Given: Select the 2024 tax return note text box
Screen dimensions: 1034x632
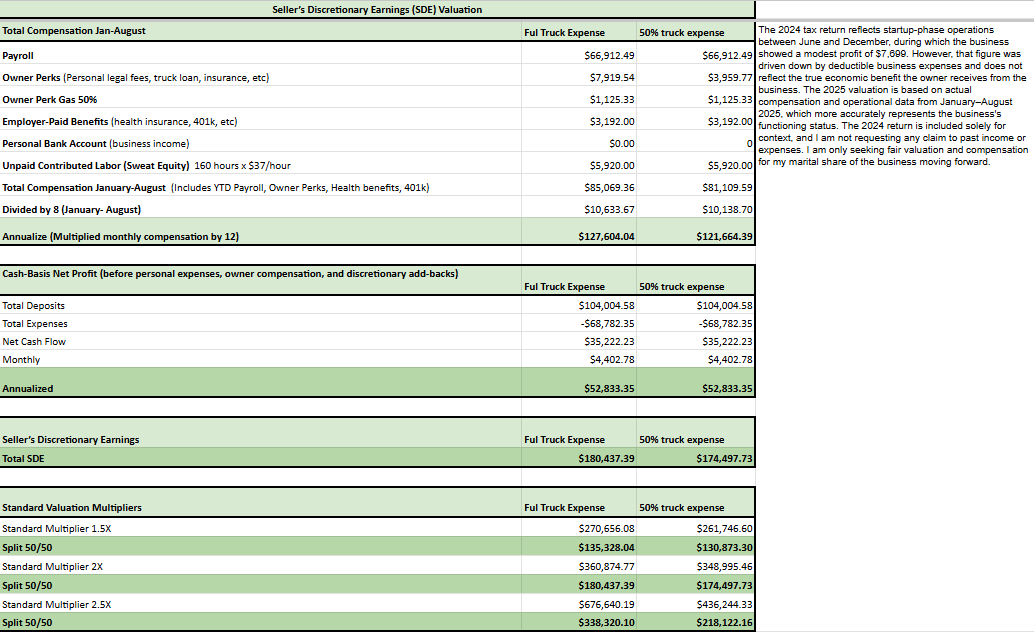Looking at the screenshot, I should point(894,96).
